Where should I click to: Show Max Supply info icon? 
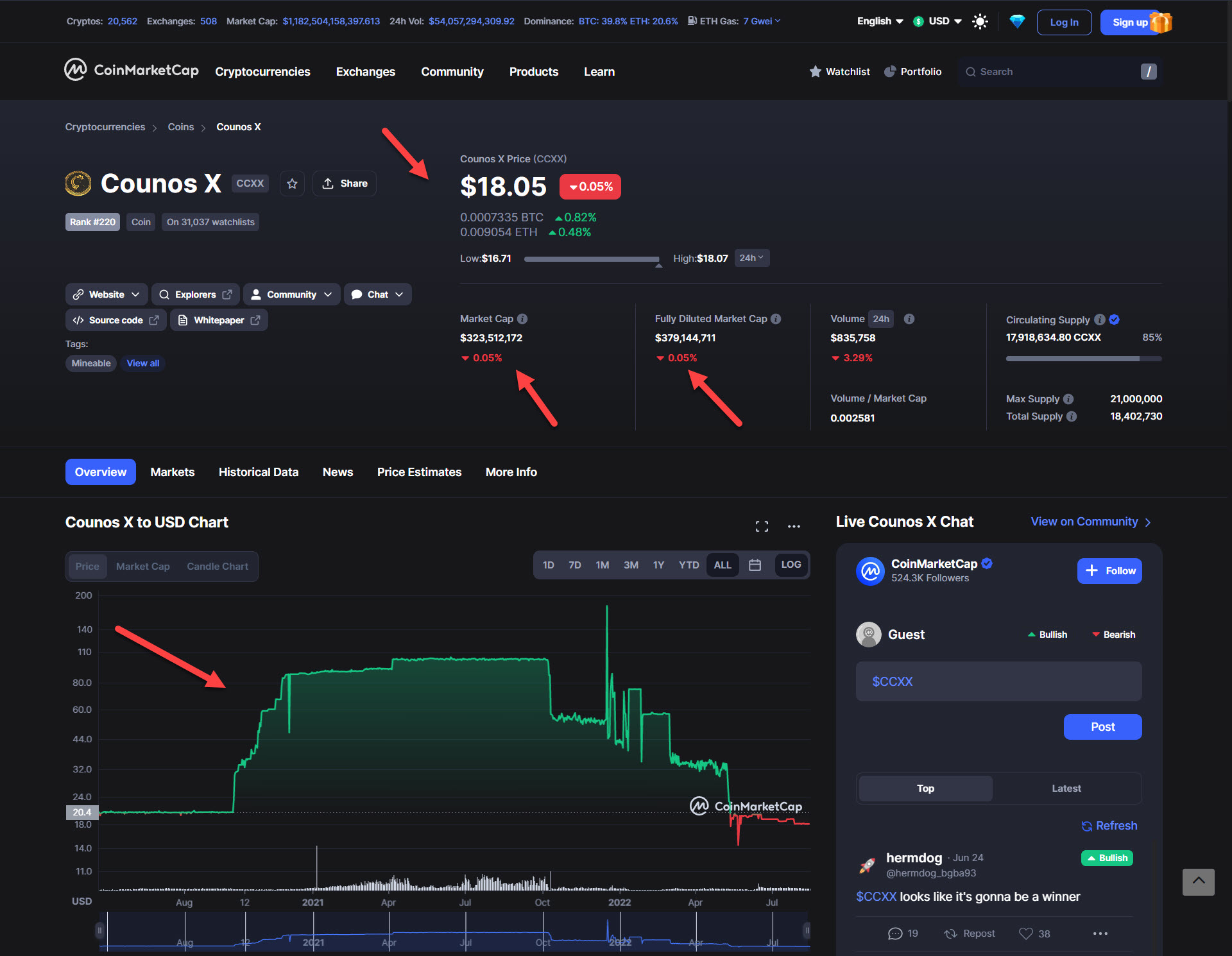1068,399
